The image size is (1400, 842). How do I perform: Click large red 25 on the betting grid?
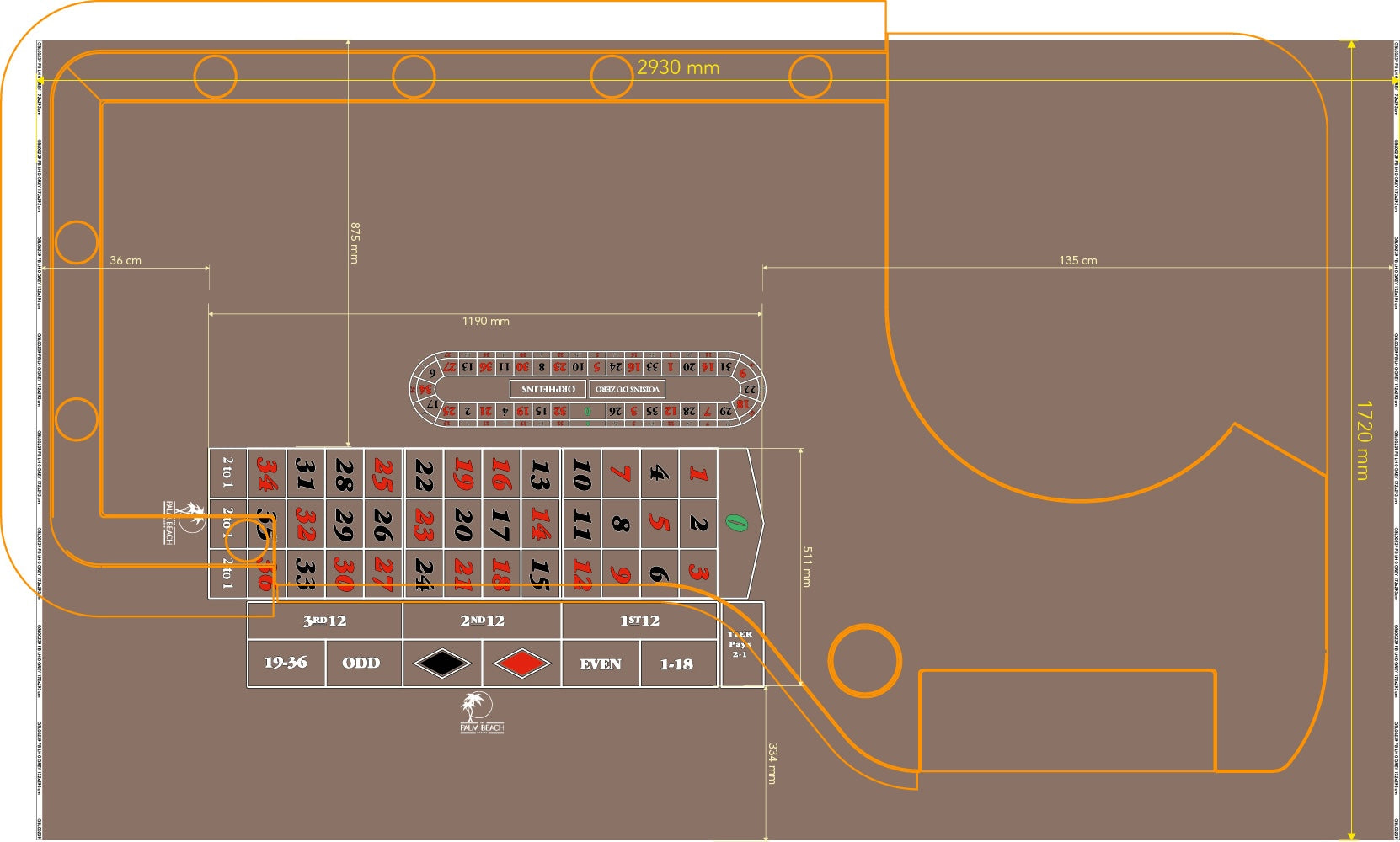(x=384, y=473)
